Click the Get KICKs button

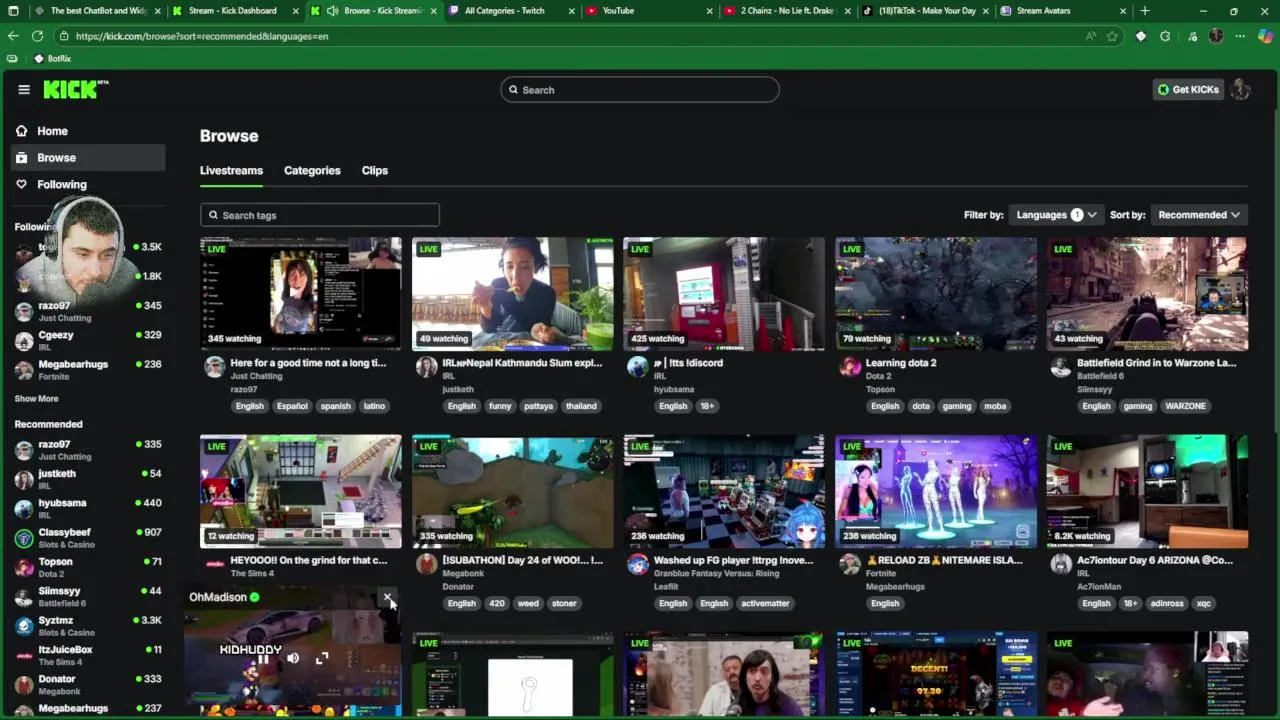tap(1188, 90)
